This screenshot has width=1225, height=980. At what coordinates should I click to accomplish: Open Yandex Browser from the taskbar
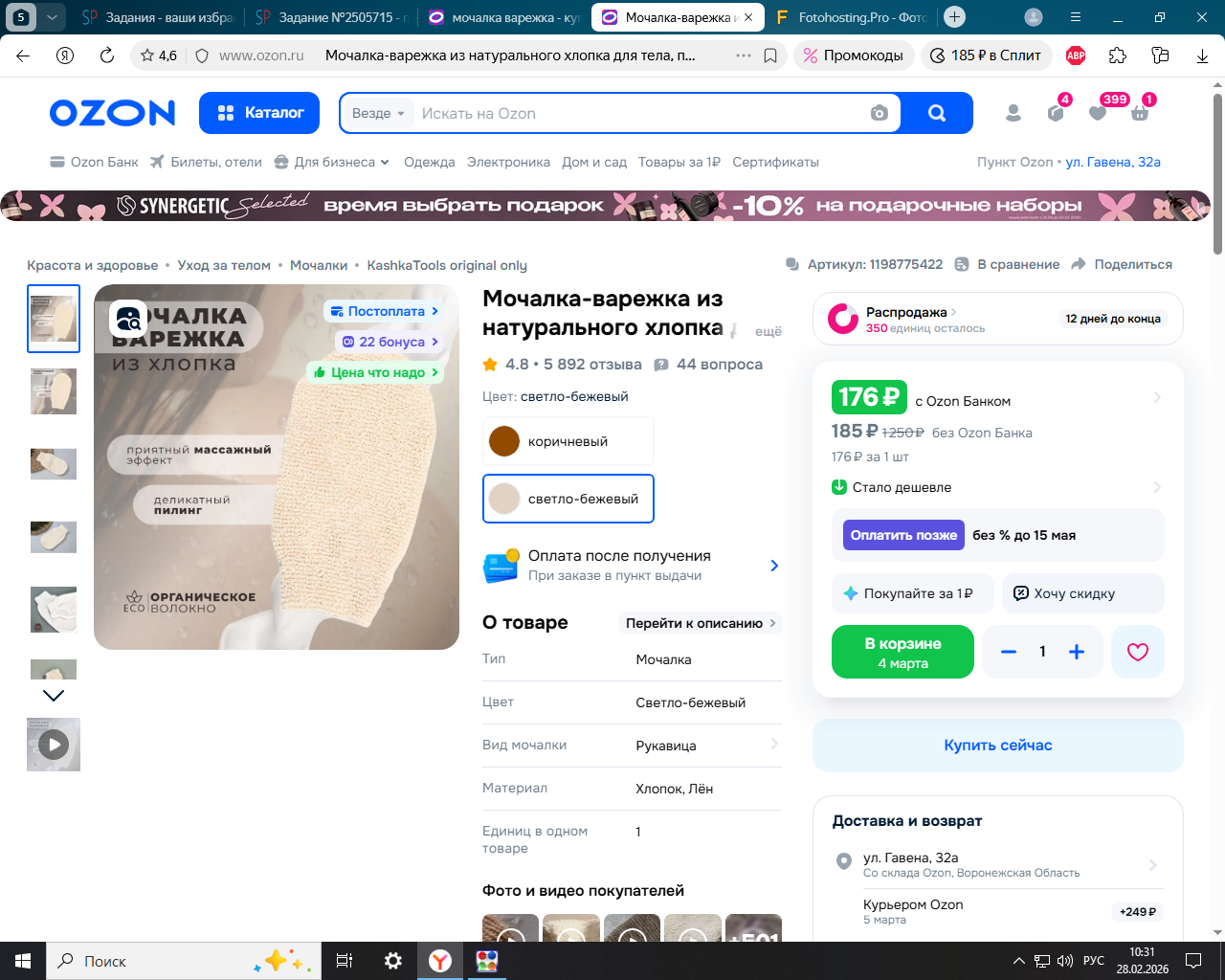coord(440,961)
